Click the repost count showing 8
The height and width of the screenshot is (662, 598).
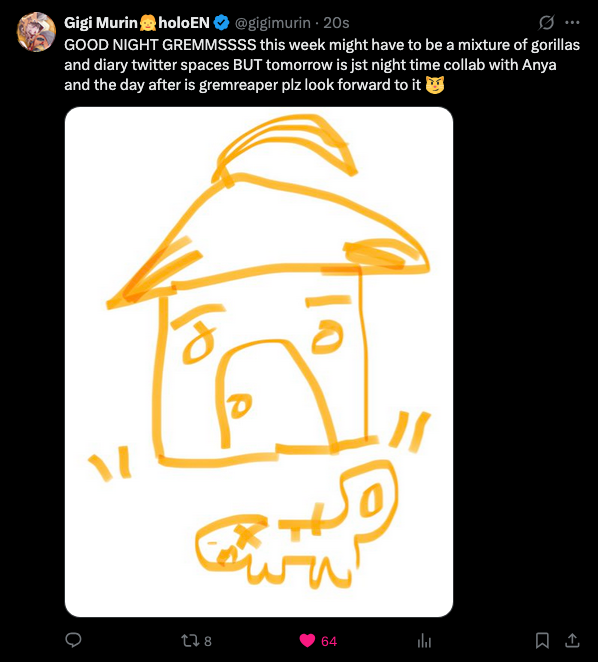point(208,641)
